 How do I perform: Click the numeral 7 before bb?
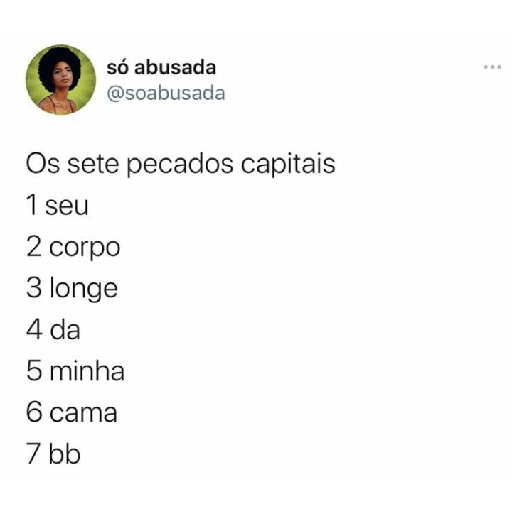pyautogui.click(x=34, y=453)
